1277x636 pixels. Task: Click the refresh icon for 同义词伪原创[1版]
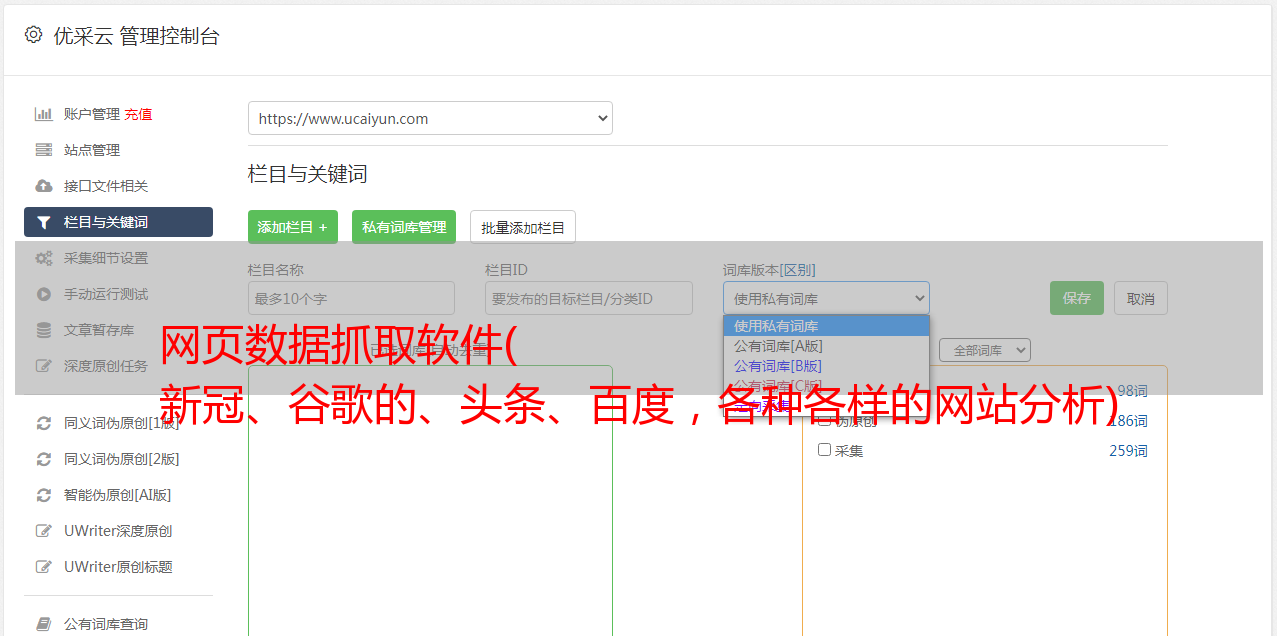click(x=44, y=423)
